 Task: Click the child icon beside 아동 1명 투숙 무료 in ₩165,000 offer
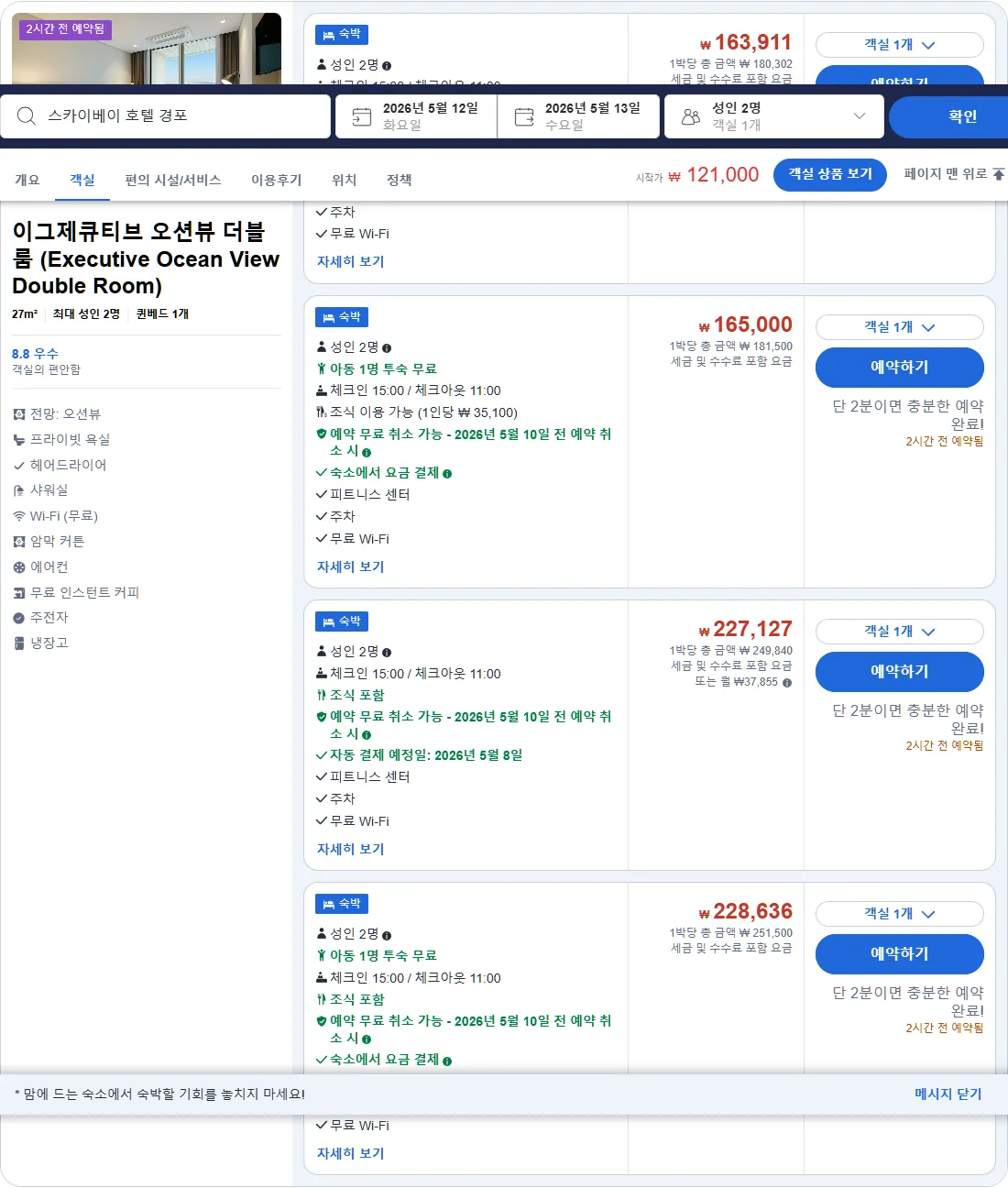point(322,368)
